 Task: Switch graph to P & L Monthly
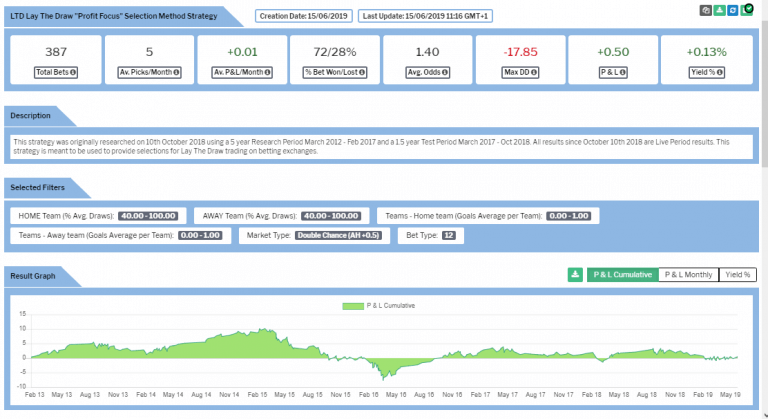click(x=688, y=274)
